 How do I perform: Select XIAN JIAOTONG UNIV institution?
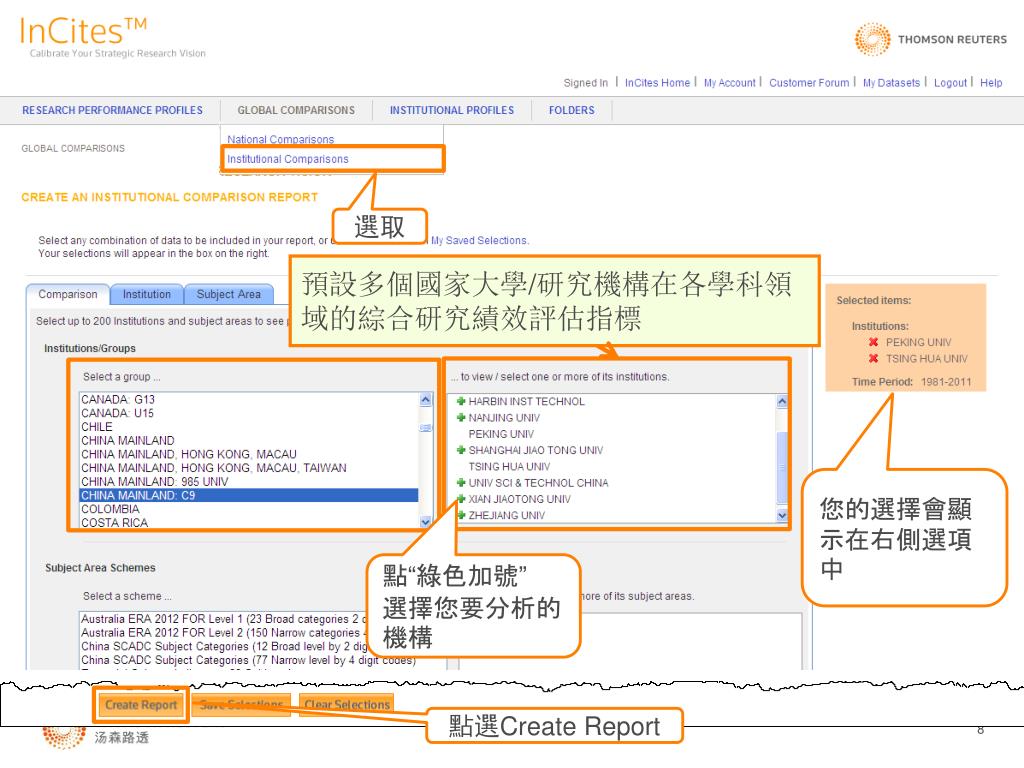click(x=519, y=499)
